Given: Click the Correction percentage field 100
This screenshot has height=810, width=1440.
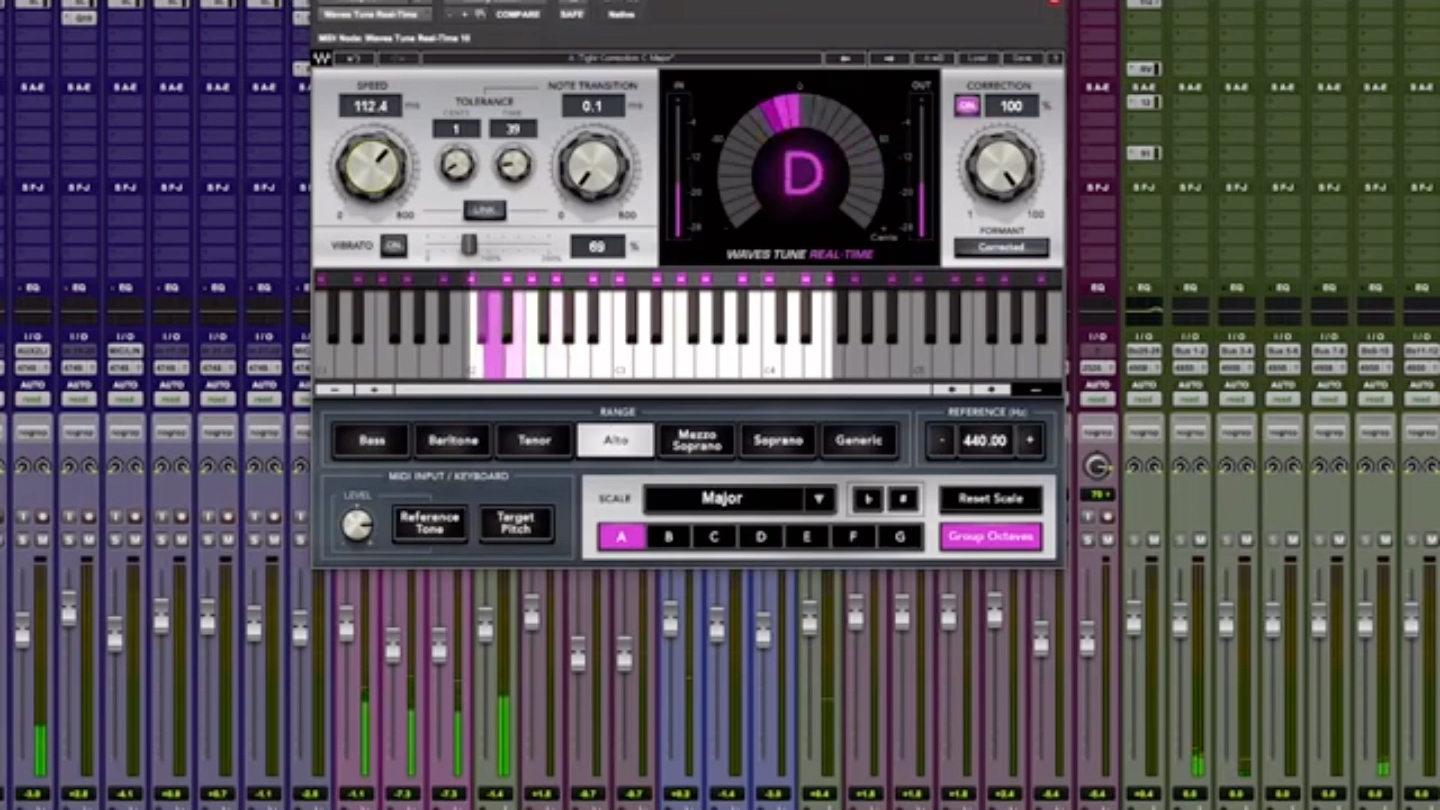Looking at the screenshot, I should click(1011, 106).
